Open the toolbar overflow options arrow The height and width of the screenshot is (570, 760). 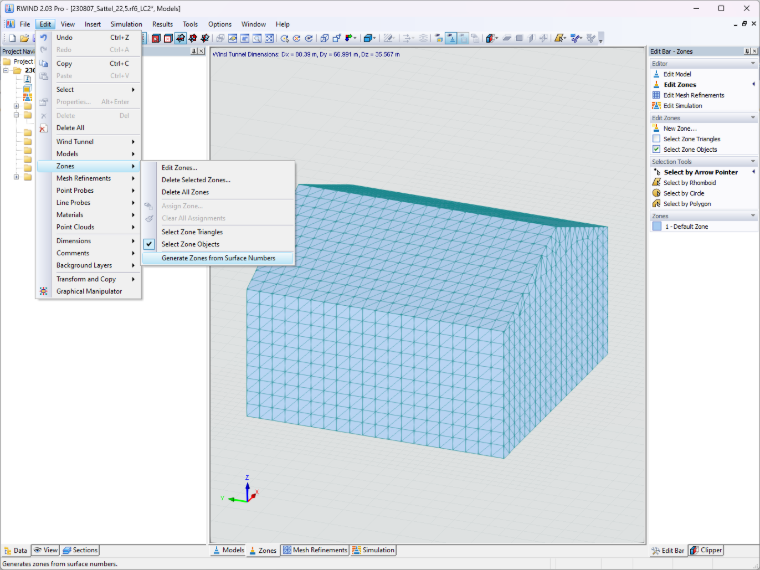(601, 39)
